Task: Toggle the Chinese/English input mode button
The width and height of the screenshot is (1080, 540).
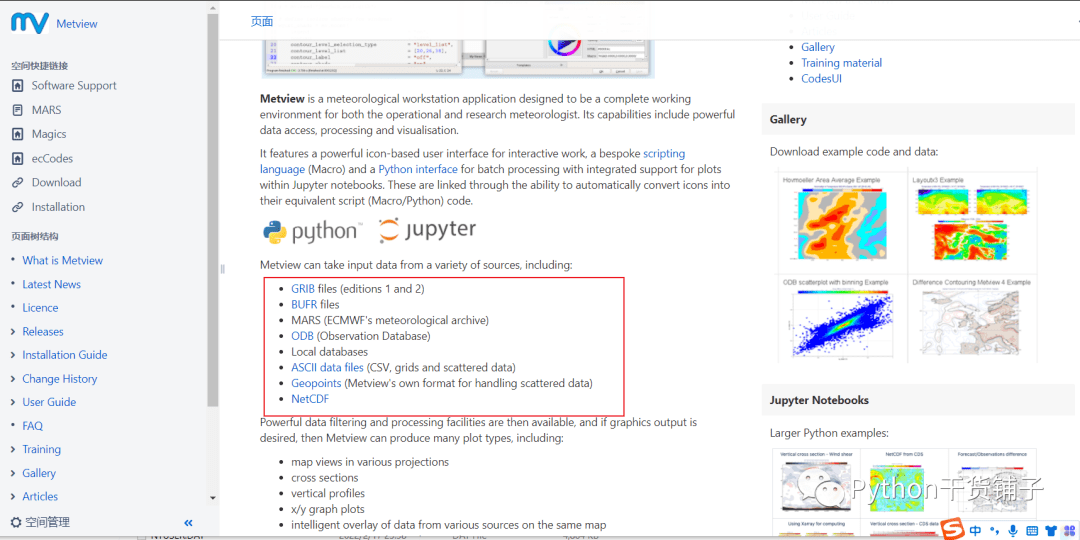Action: [975, 530]
